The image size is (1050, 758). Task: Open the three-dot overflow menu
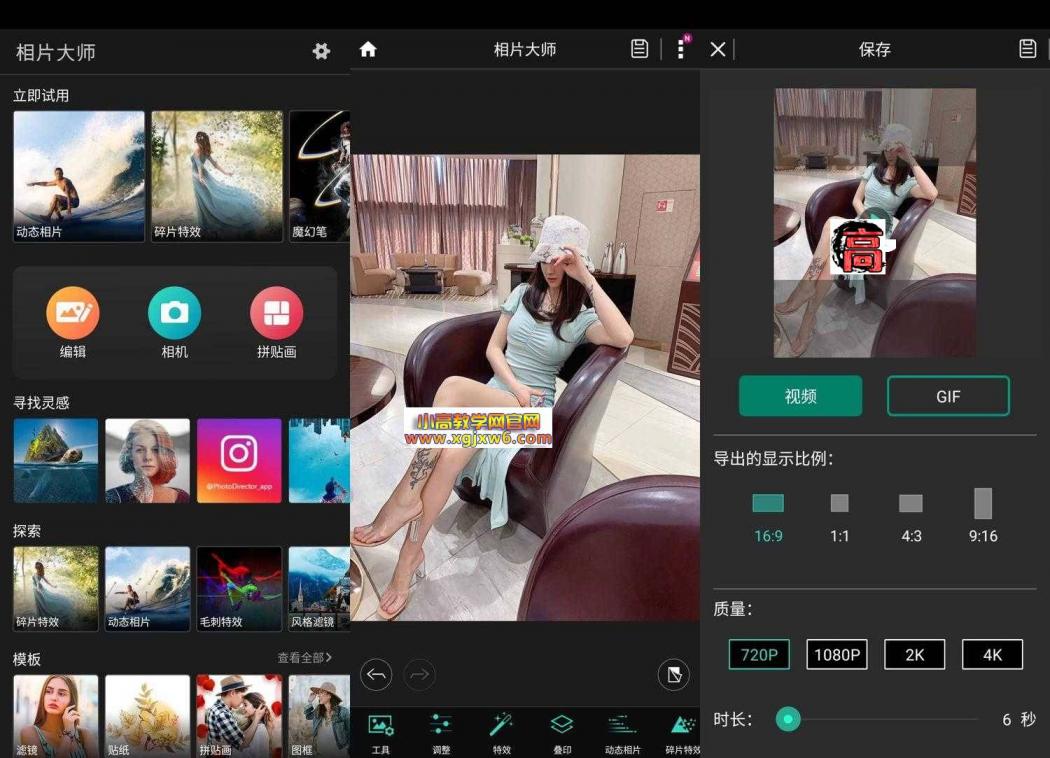pos(681,48)
